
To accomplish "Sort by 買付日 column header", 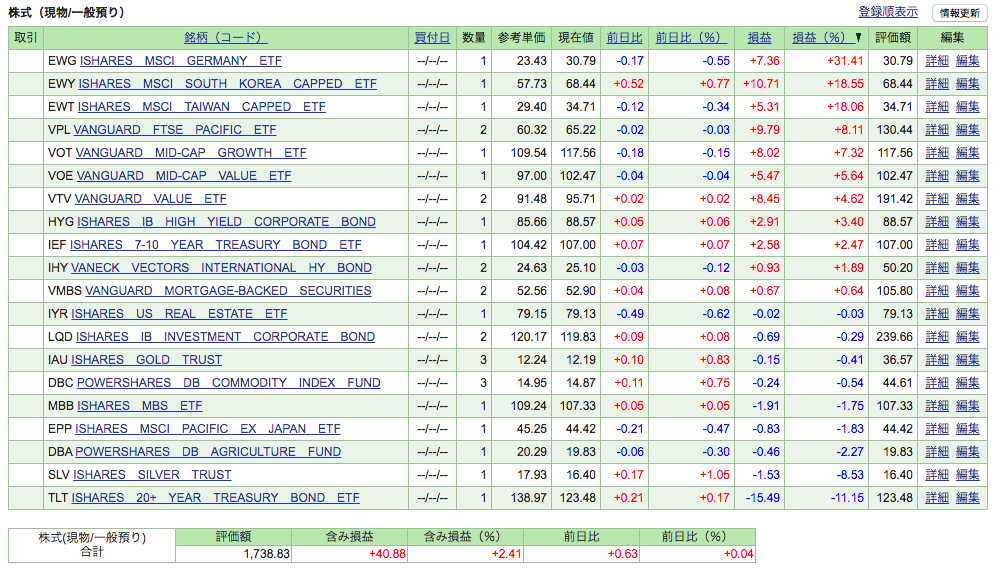I will [x=432, y=38].
